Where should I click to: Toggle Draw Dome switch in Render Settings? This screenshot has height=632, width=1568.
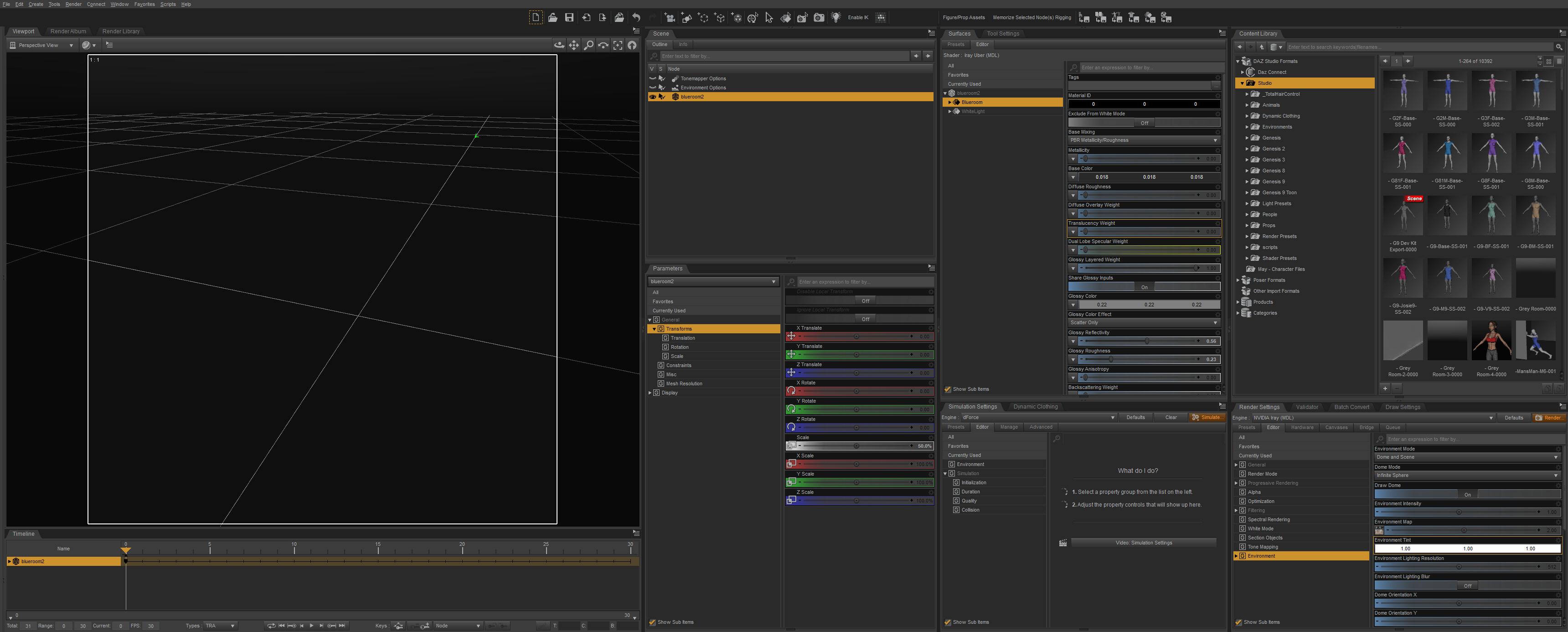pos(1467,494)
